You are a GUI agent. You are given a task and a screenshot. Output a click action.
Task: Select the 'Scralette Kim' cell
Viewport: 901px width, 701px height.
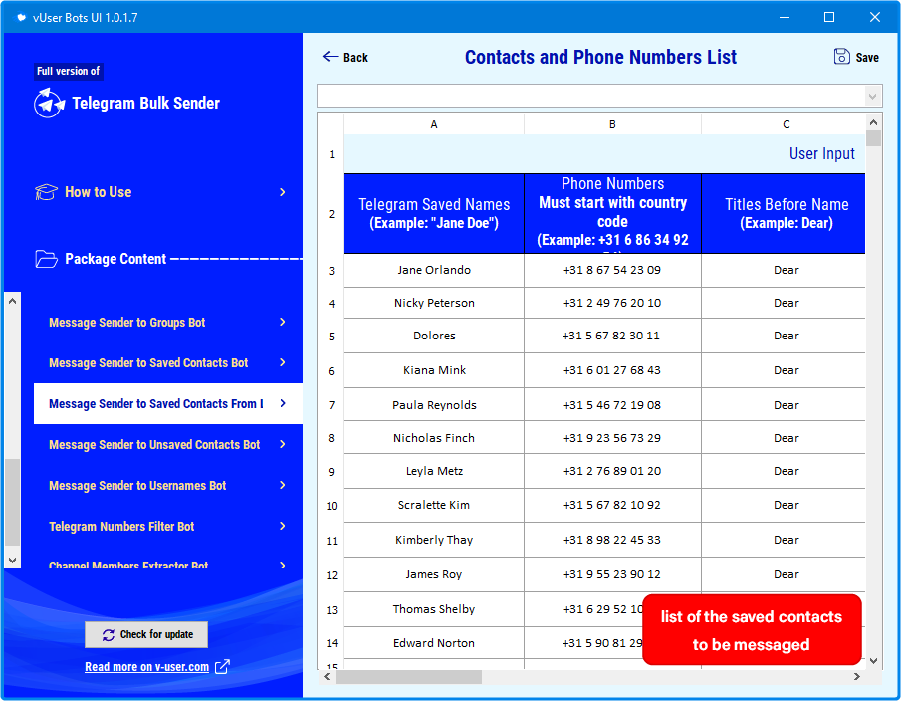(434, 505)
